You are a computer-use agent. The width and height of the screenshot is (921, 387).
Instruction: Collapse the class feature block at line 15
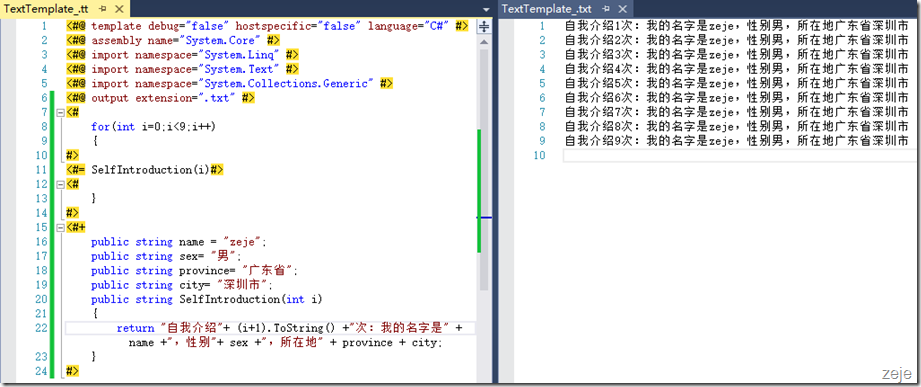60,227
